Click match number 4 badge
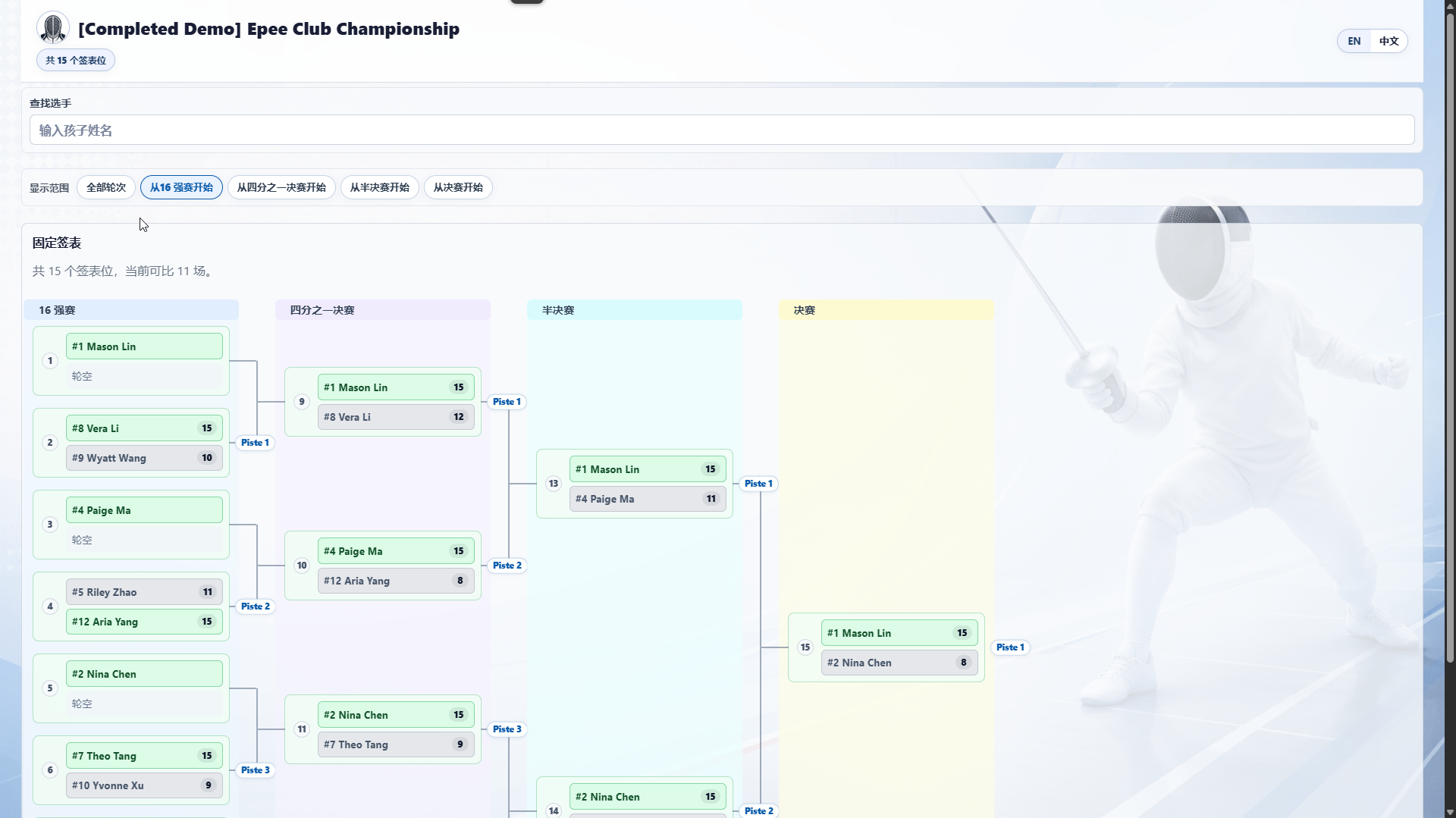Viewport: 1456px width, 818px height. [x=50, y=606]
